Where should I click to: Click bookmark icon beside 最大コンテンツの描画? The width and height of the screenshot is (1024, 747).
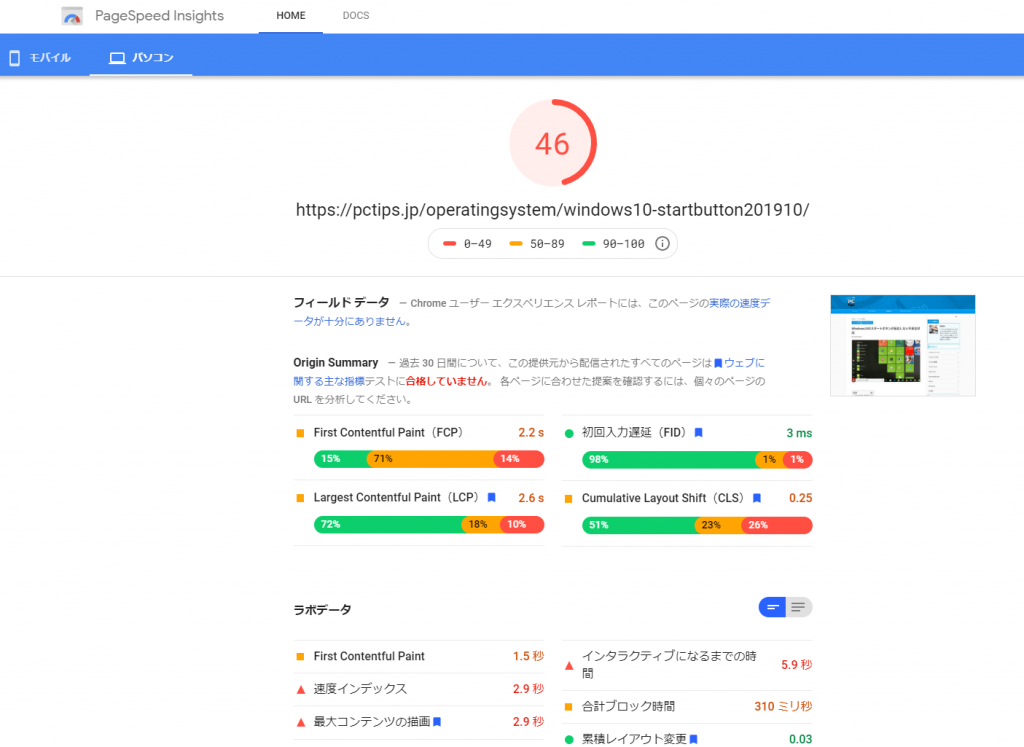[x=437, y=722]
